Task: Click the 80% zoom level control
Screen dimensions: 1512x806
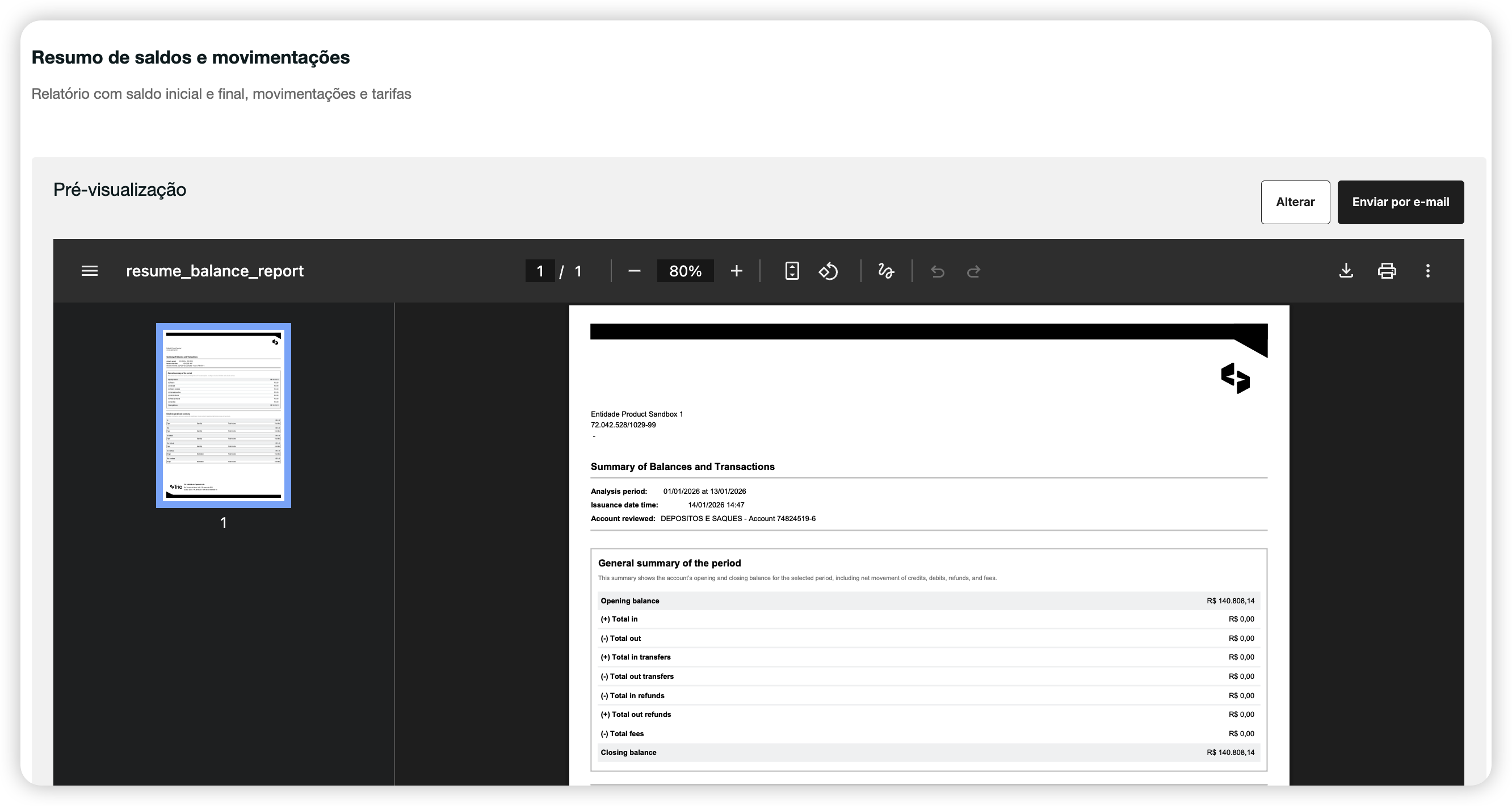Action: click(686, 271)
